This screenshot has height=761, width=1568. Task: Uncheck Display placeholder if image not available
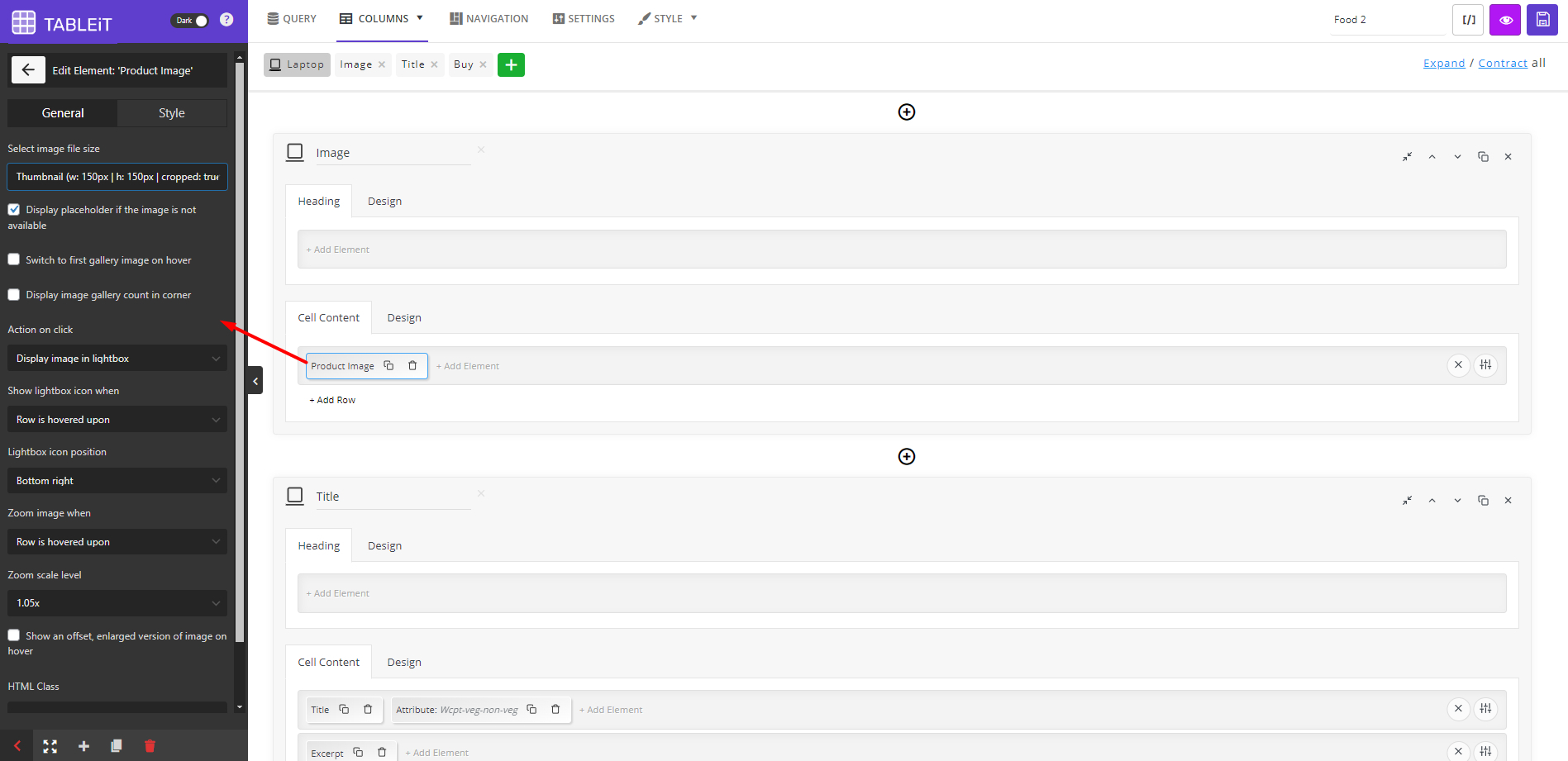[x=14, y=210]
